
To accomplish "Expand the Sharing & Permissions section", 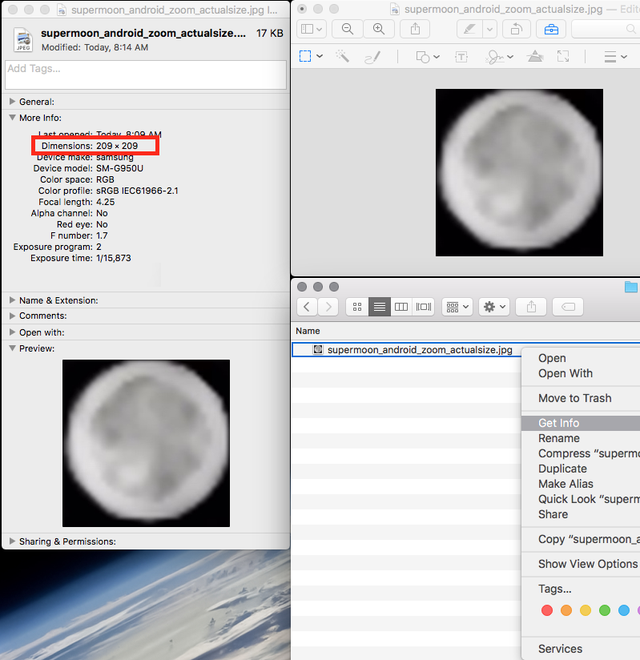I will (13, 541).
